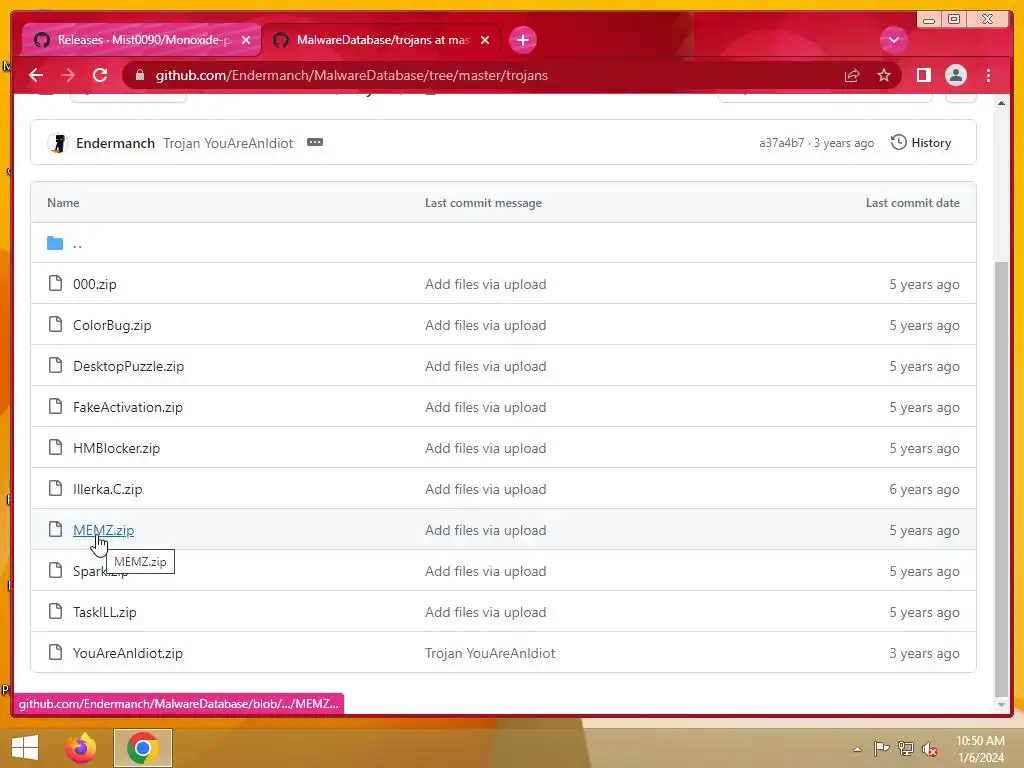Viewport: 1024px width, 768px height.
Task: Open the parent directory '..' link
Action: pos(77,244)
